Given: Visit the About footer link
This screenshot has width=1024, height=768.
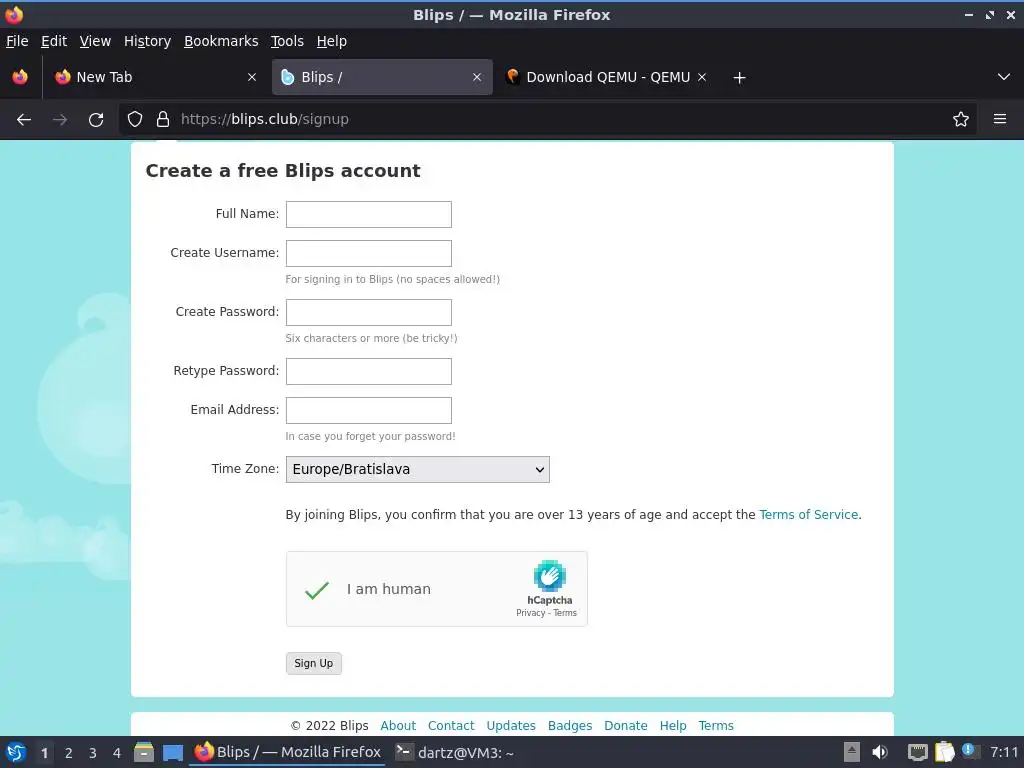Looking at the screenshot, I should click(398, 726).
